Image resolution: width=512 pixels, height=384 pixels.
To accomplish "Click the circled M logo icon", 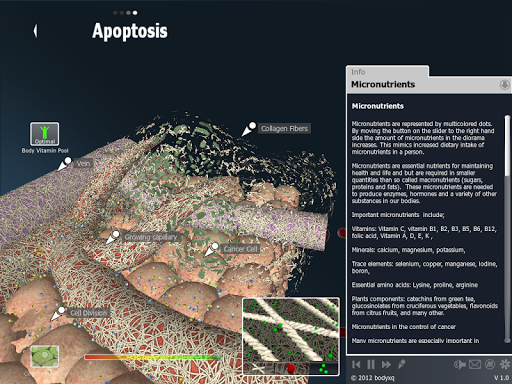I will pyautogui.click(x=489, y=364).
